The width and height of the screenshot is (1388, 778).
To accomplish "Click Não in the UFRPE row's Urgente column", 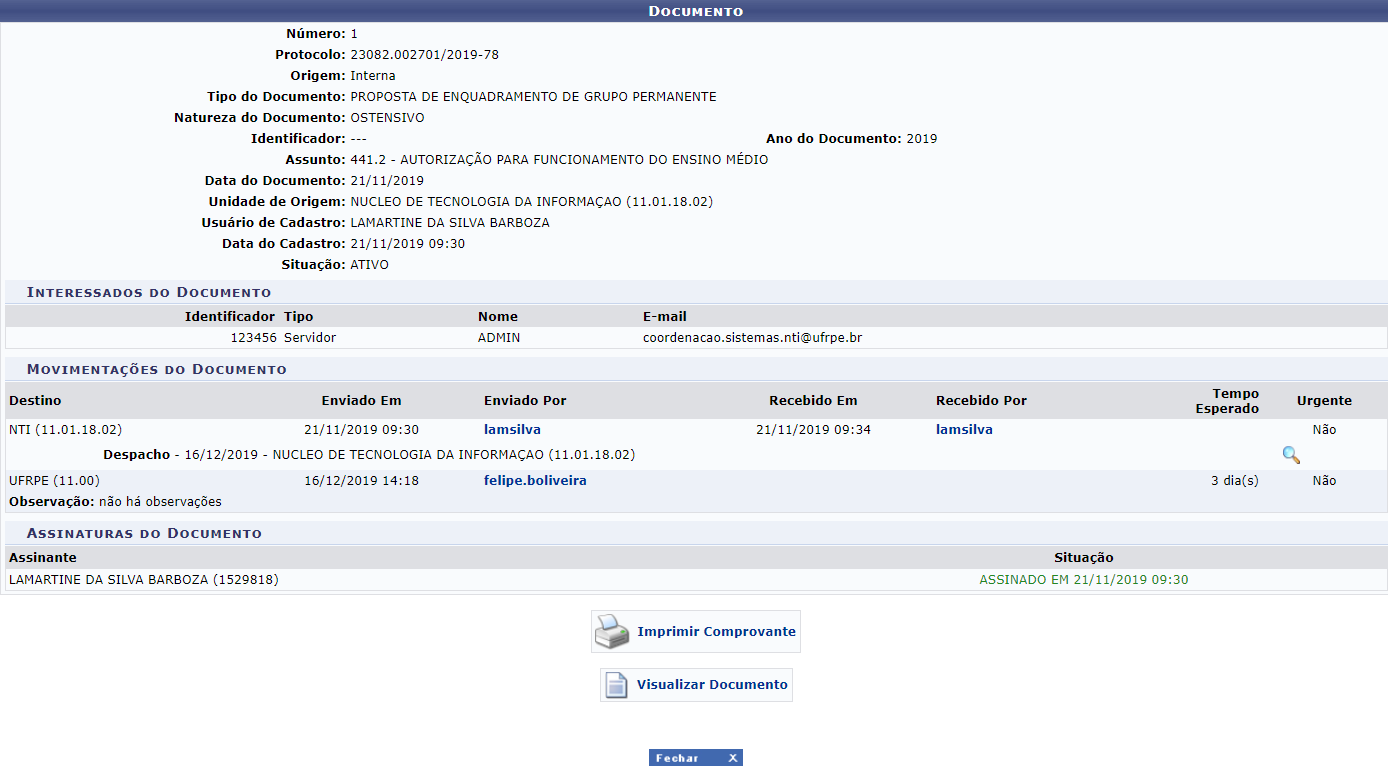I will pyautogui.click(x=1324, y=481).
